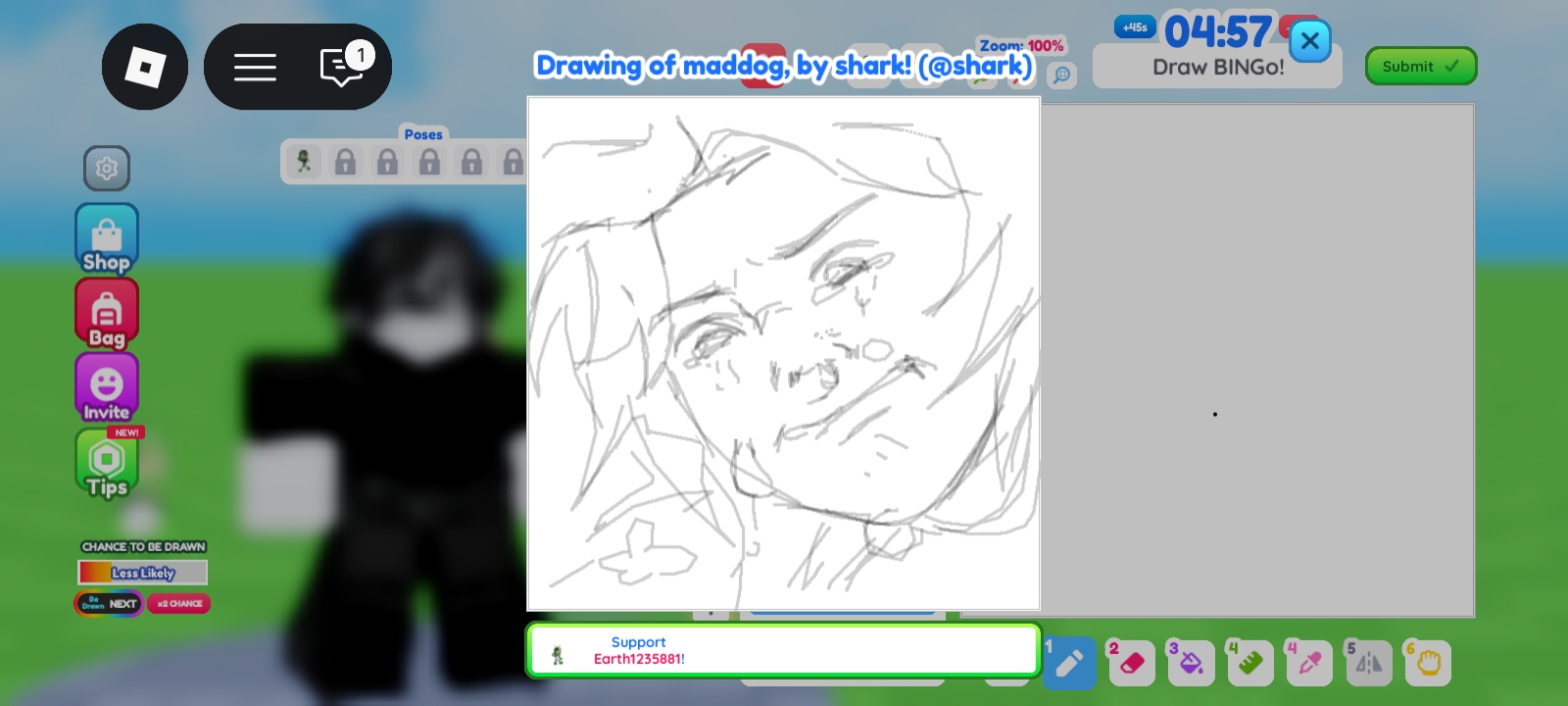
Task: Open the chat with one notification
Action: (342, 67)
